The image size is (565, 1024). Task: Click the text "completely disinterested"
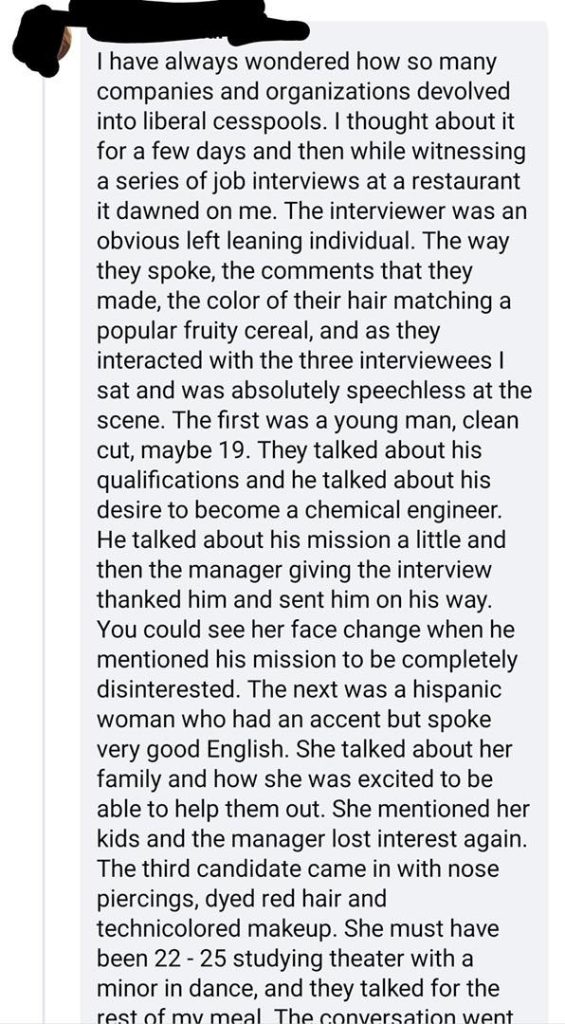[x=305, y=676]
